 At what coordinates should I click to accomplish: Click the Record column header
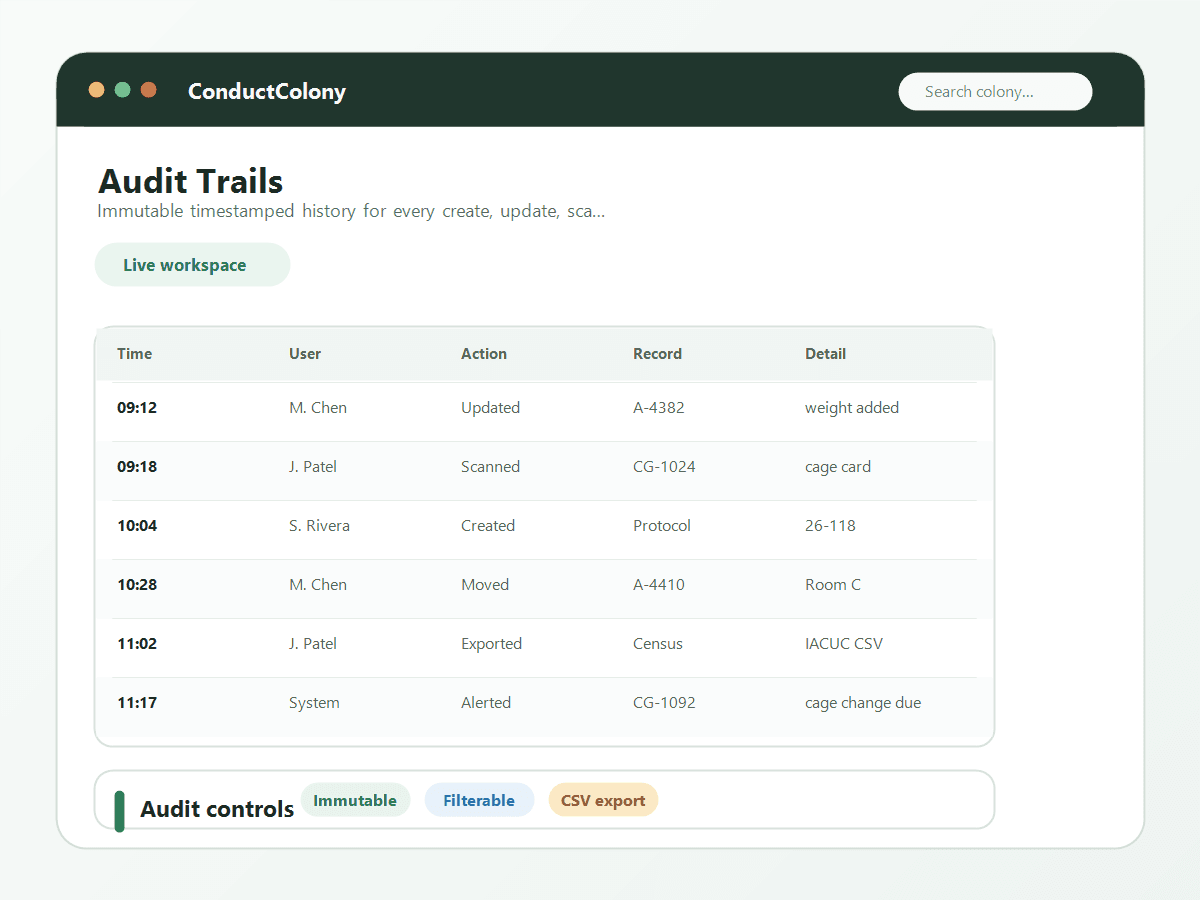657,354
